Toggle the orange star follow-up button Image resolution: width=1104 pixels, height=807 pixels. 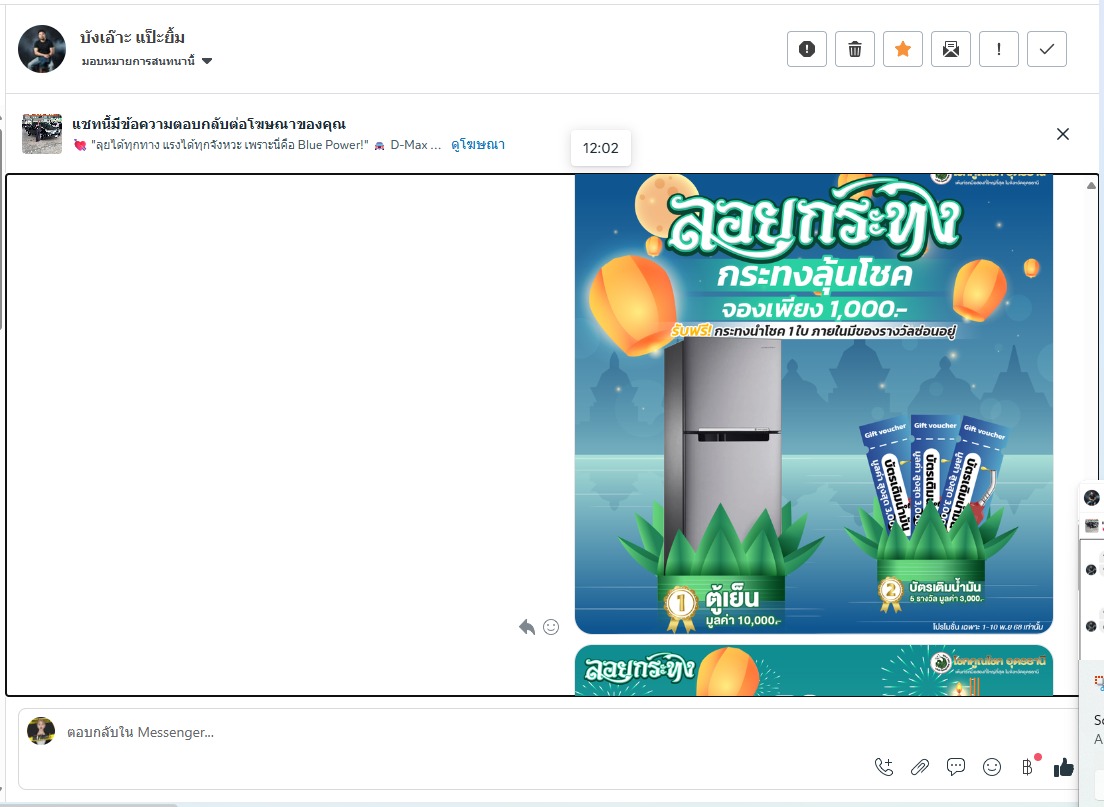(x=903, y=49)
